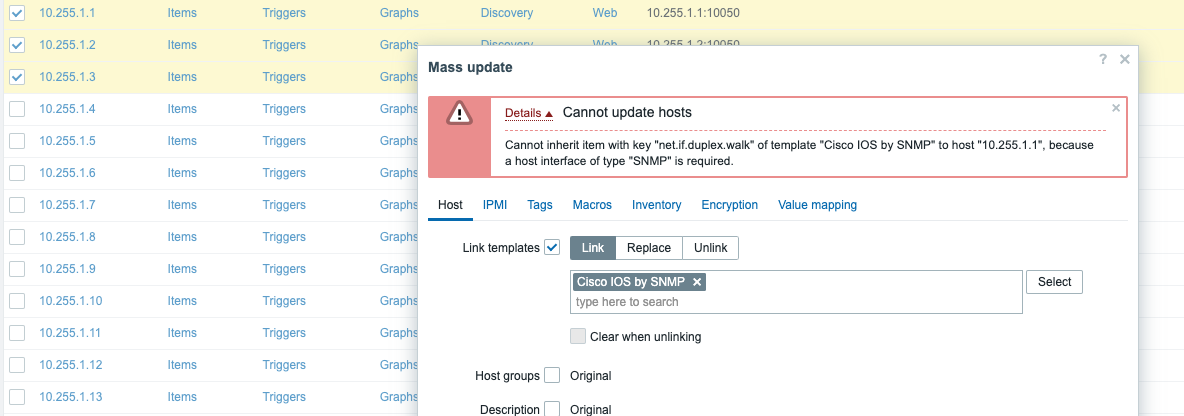Uncheck host 10.255.1.2 checkbox
This screenshot has width=1184, height=416.
[x=17, y=45]
